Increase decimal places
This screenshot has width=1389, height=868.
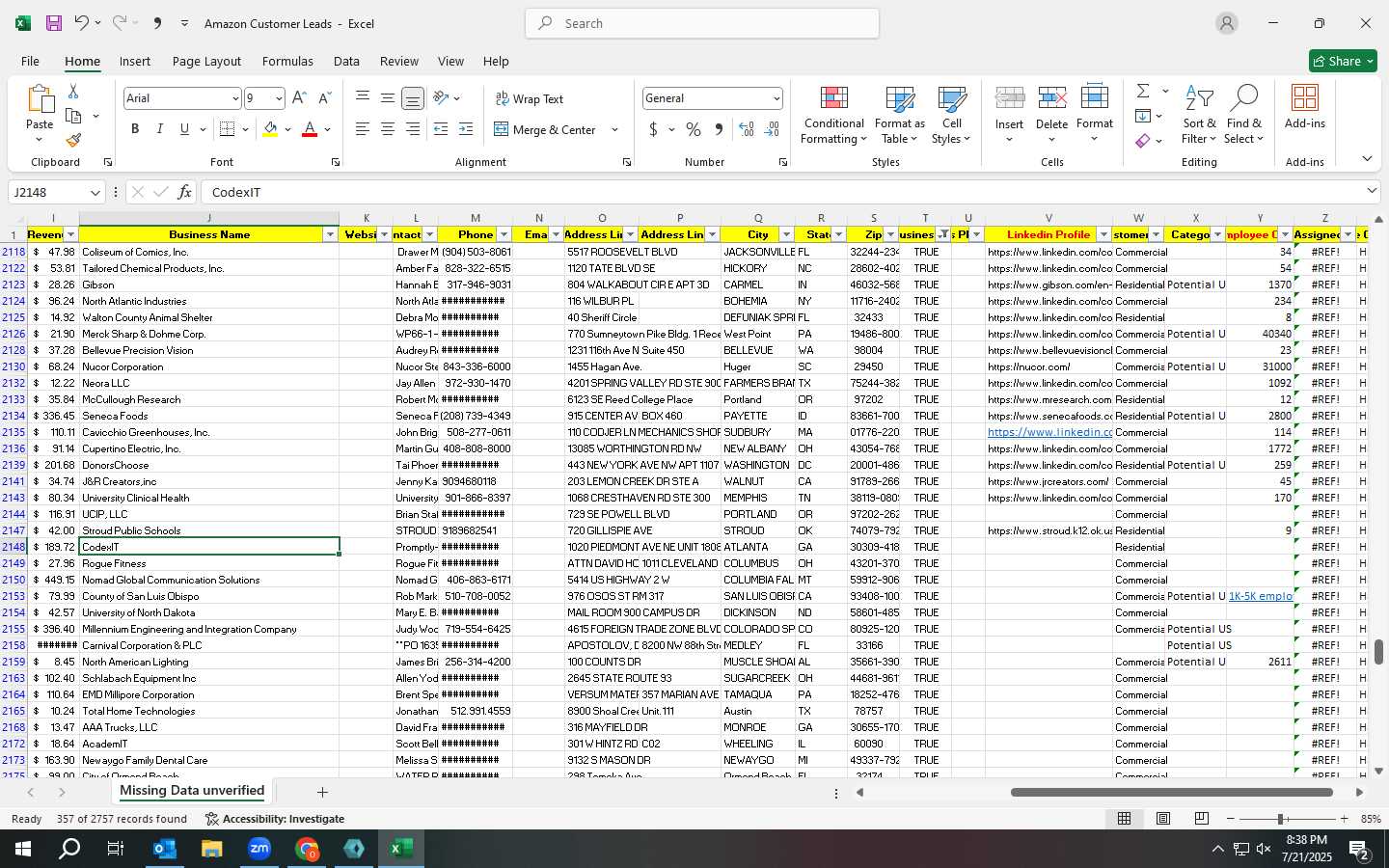click(x=746, y=129)
